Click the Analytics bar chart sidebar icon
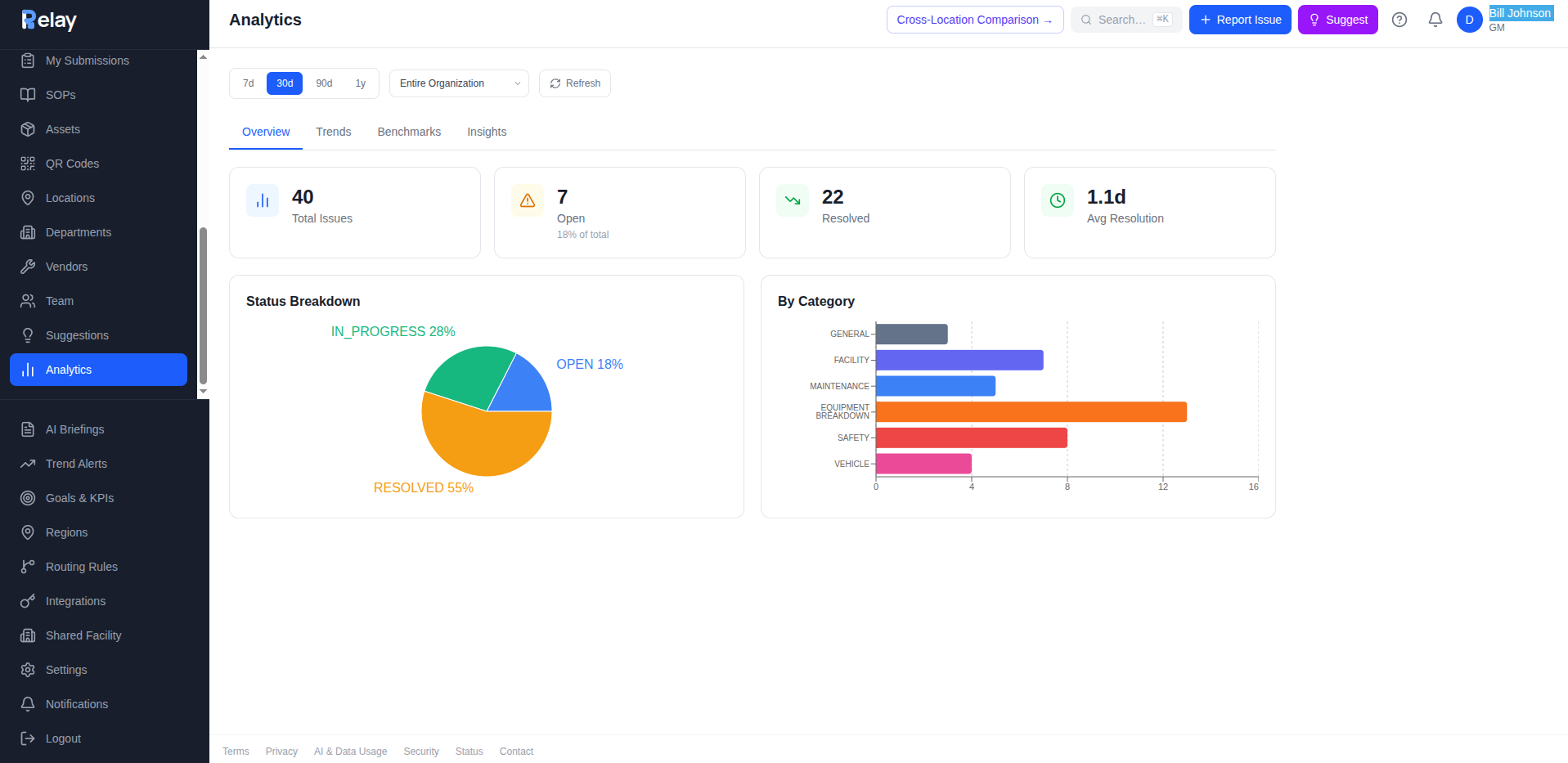The height and width of the screenshot is (763, 1568). tap(28, 370)
